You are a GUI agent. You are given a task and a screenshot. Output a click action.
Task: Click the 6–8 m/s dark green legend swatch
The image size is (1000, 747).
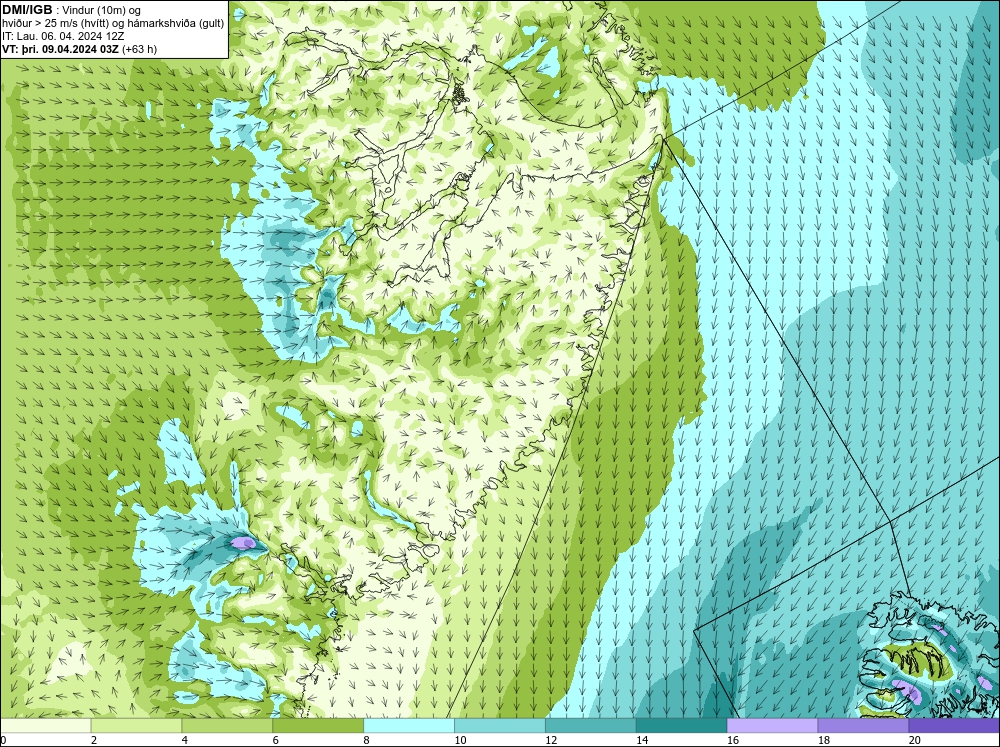point(318,726)
